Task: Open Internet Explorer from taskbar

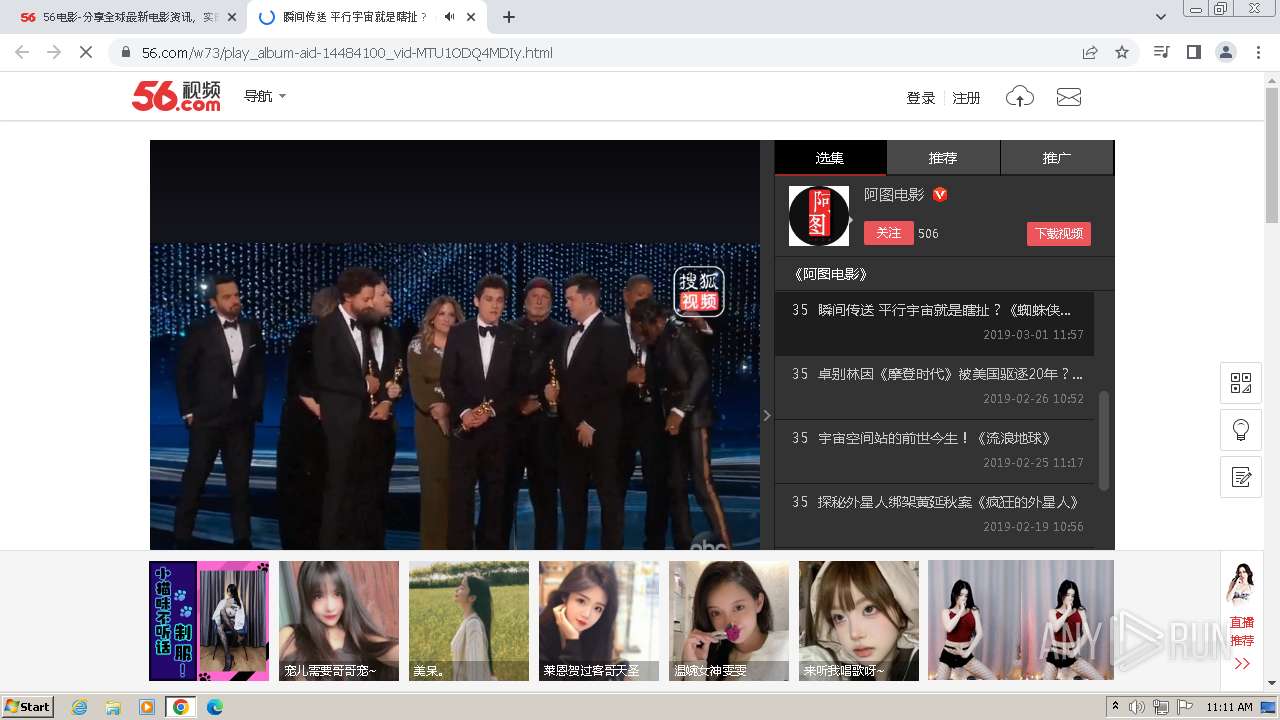Action: pos(80,707)
